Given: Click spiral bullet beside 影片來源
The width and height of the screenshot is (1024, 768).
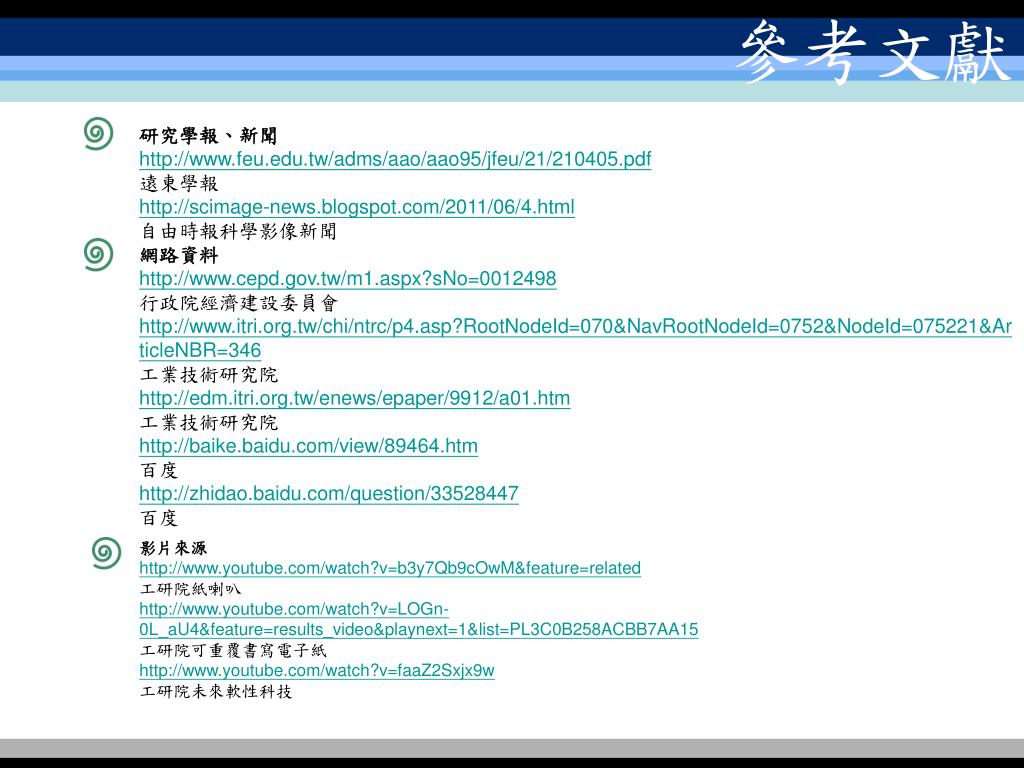Looking at the screenshot, I should 106,553.
